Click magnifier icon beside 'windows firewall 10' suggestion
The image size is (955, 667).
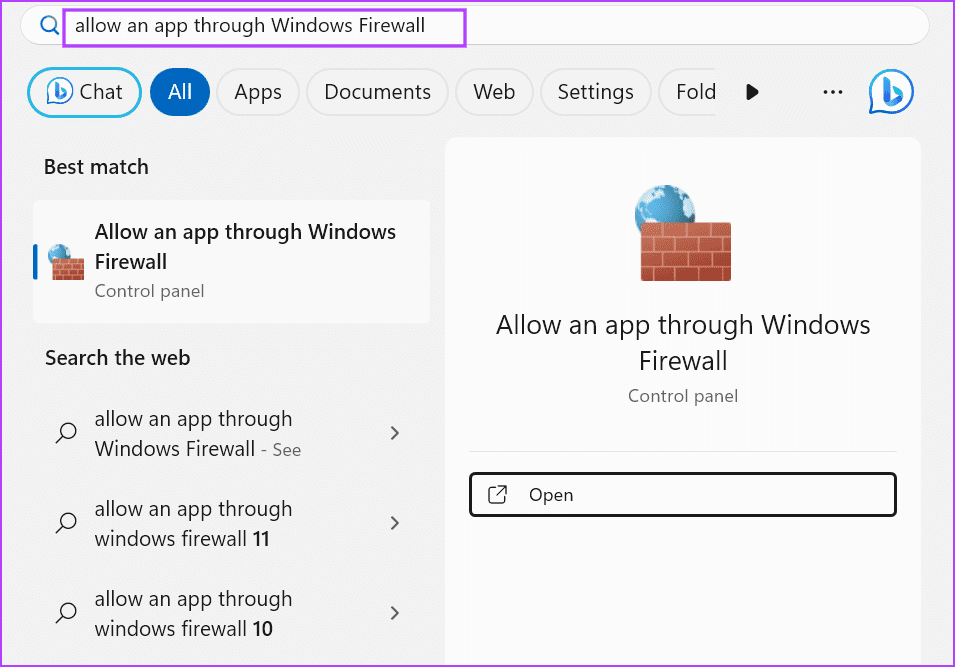point(66,612)
